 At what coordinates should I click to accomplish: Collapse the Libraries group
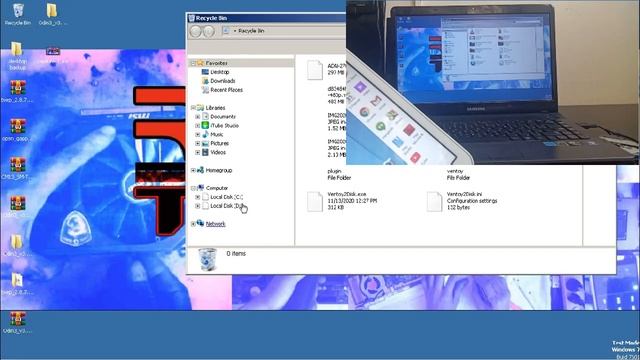pos(193,108)
